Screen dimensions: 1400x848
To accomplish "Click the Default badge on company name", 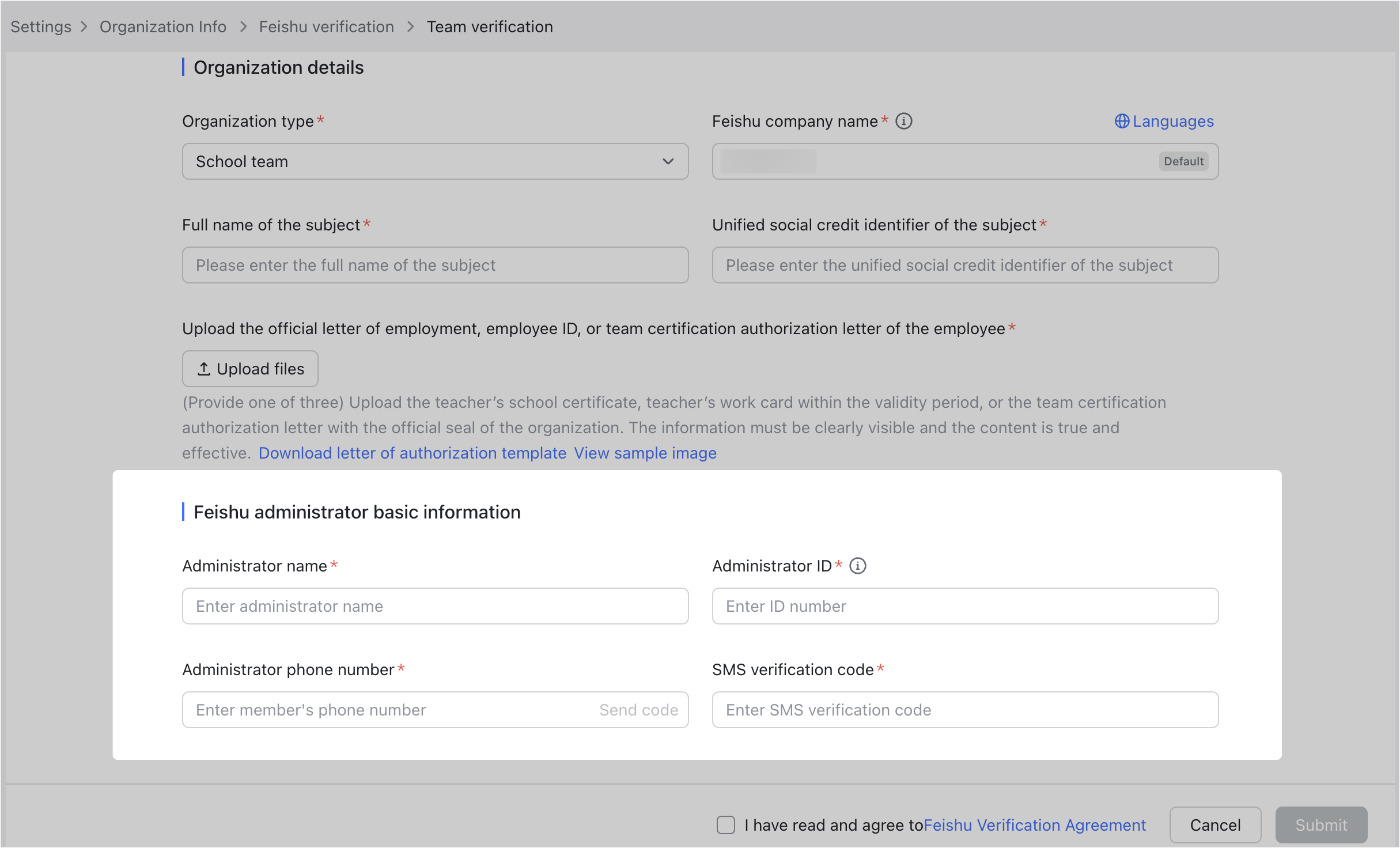I will coord(1183,161).
